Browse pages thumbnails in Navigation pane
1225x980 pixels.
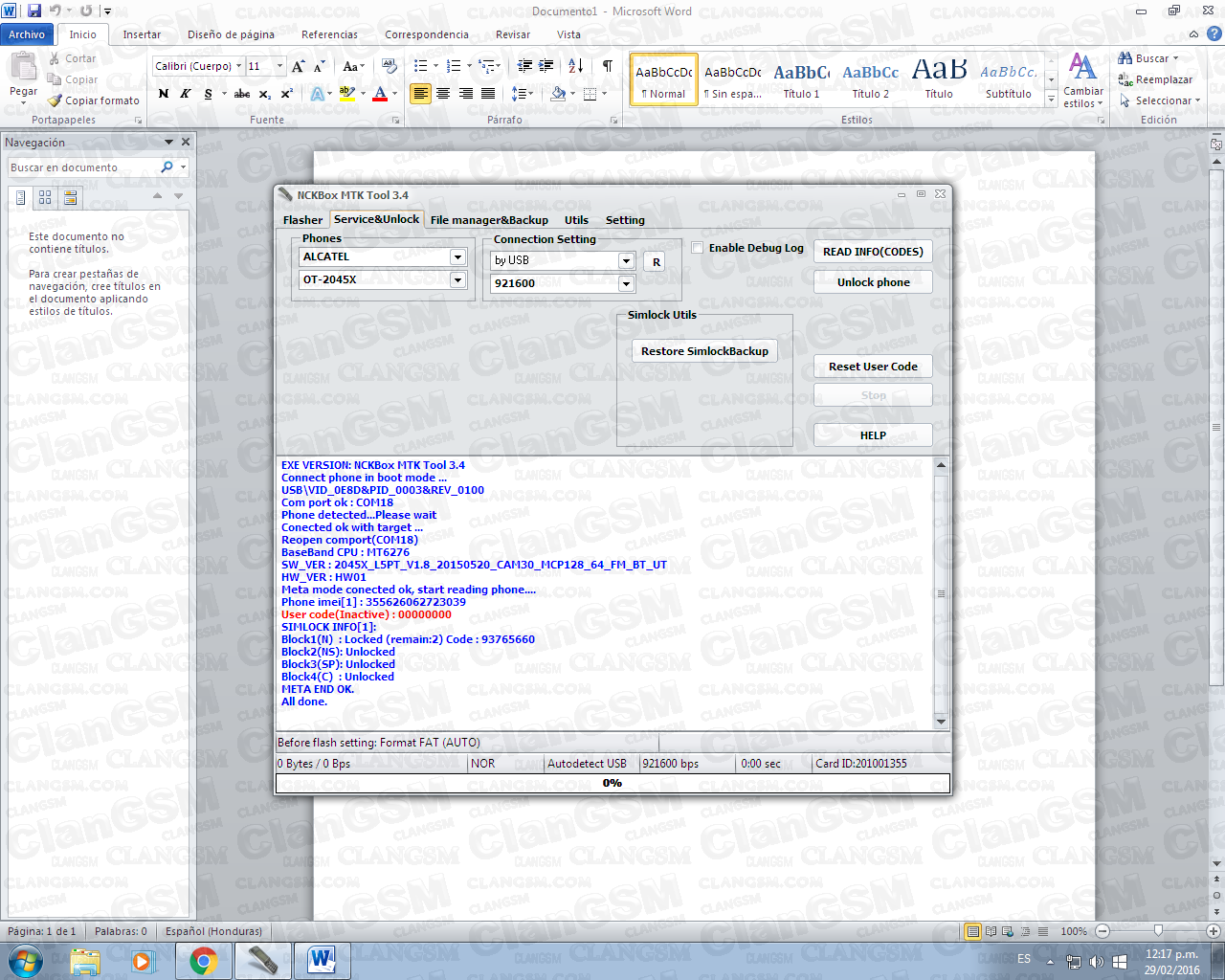(45, 197)
